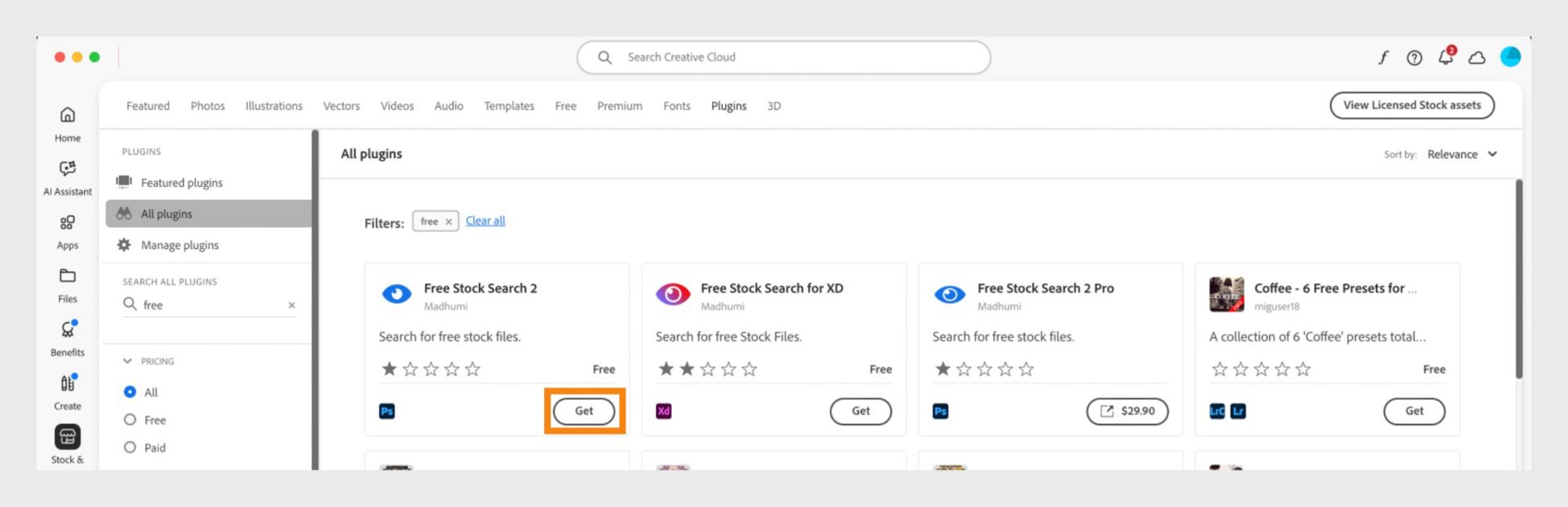The height and width of the screenshot is (507, 1568).
Task: Open Files in the sidebar
Action: pyautogui.click(x=68, y=286)
